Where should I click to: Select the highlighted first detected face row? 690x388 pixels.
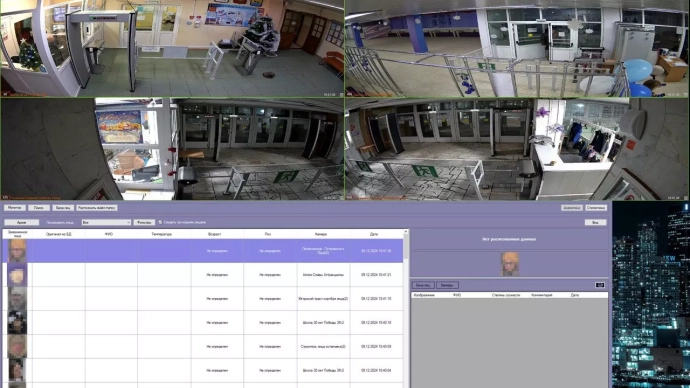coord(203,251)
